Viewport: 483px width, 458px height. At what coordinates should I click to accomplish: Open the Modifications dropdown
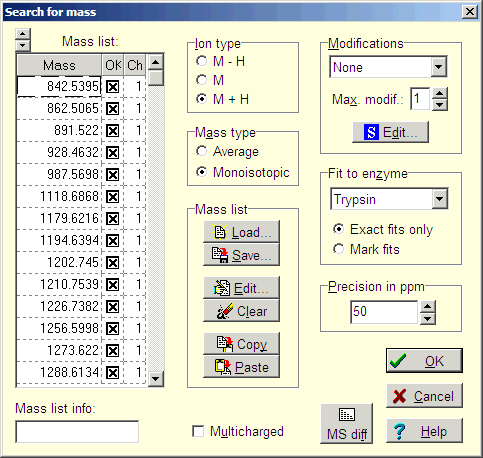439,67
